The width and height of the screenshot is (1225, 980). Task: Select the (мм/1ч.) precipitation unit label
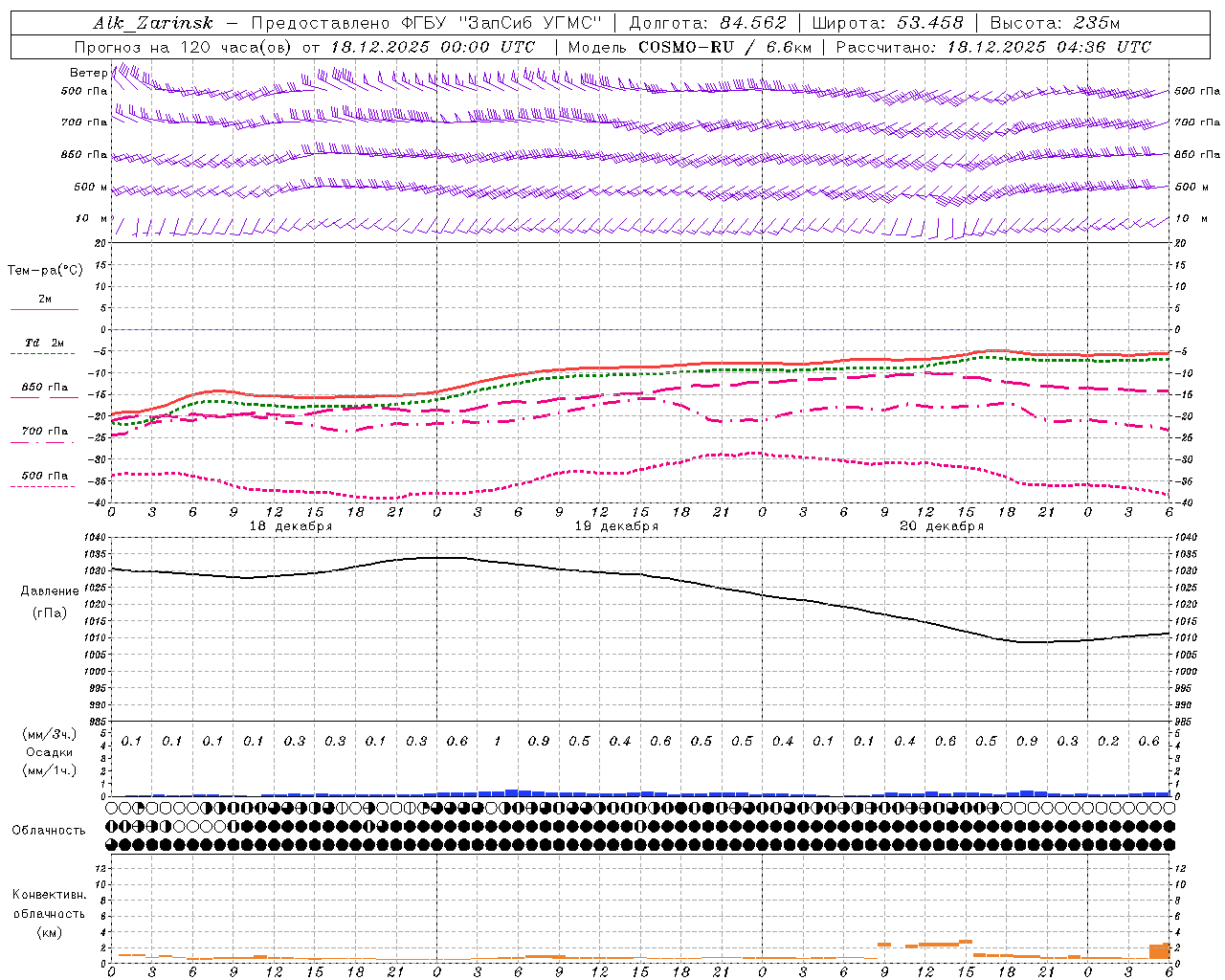click(x=50, y=770)
